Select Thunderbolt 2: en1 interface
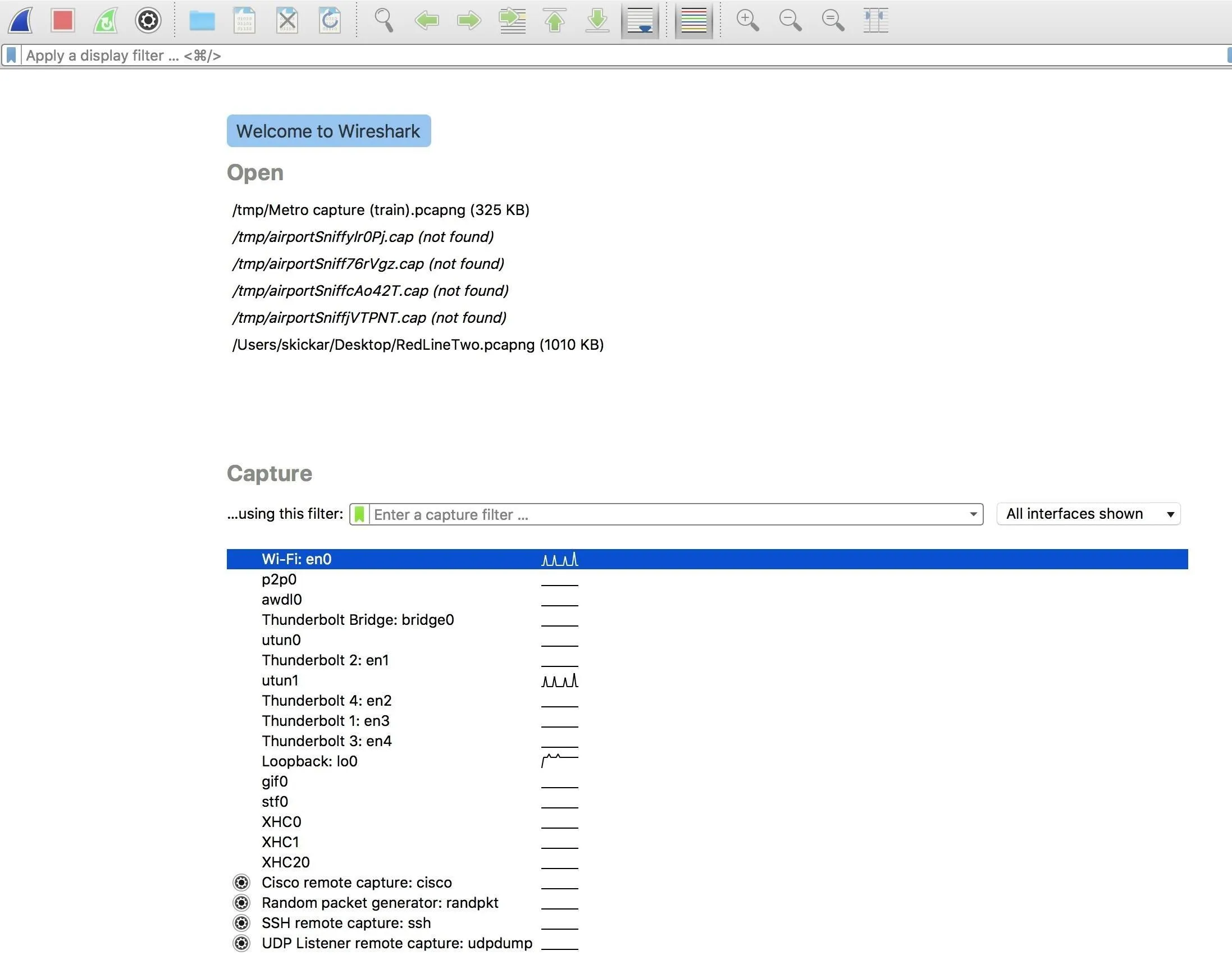 tap(708, 660)
